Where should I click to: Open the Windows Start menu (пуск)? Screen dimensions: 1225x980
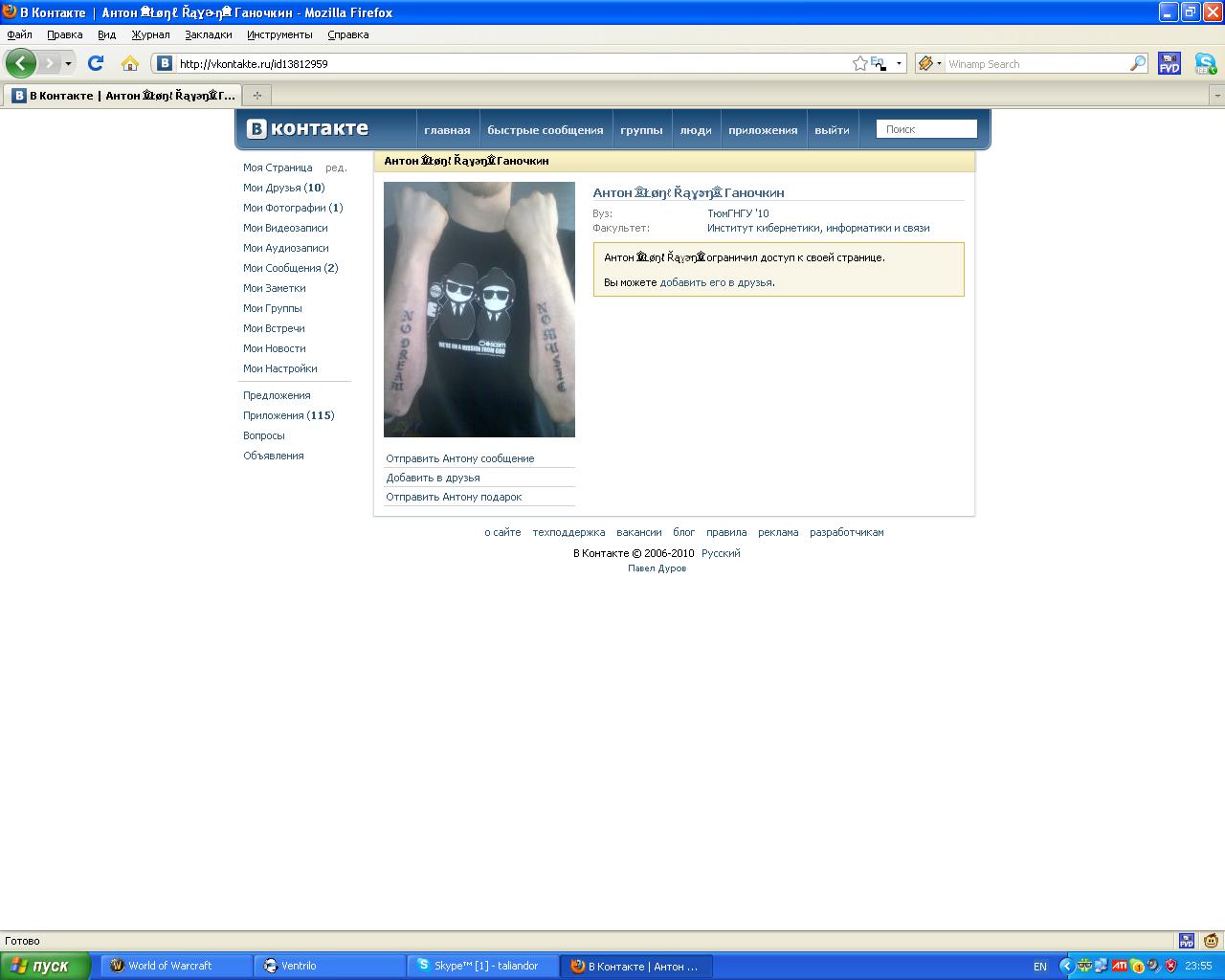tap(45, 966)
